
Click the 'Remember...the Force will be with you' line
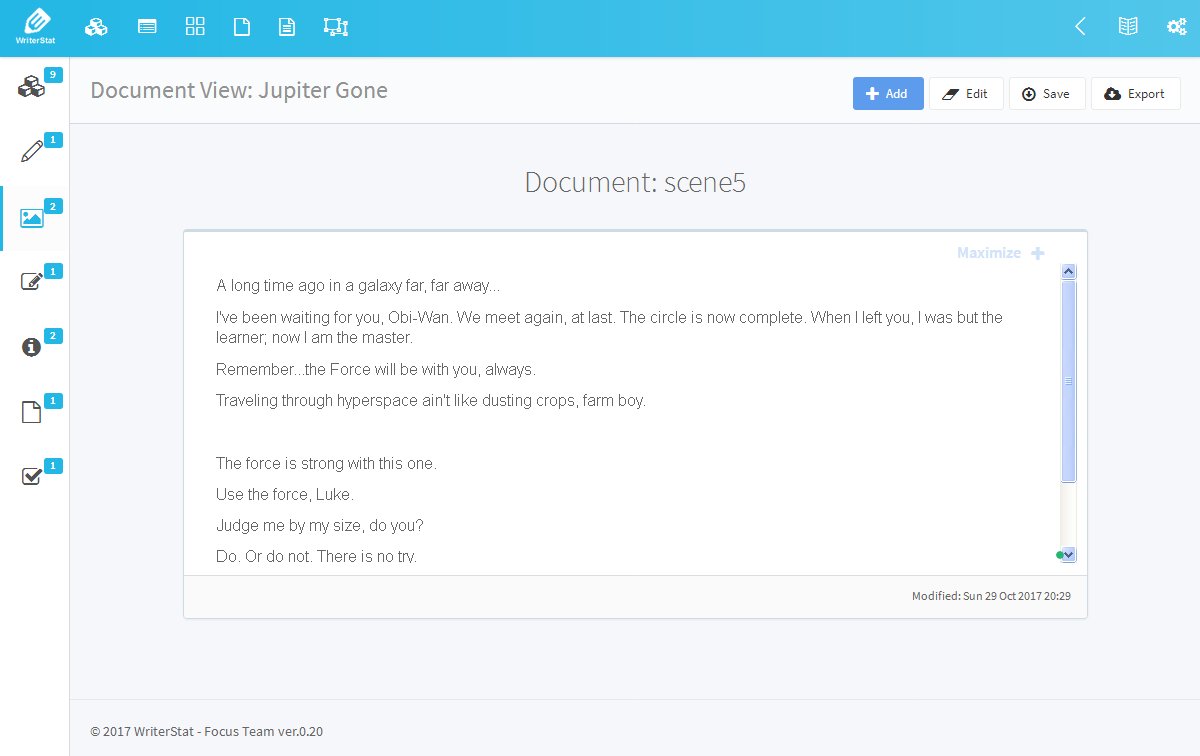point(376,370)
